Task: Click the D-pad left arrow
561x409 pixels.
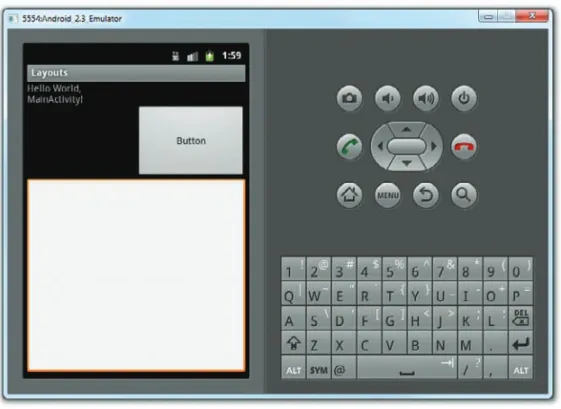Action: 380,146
